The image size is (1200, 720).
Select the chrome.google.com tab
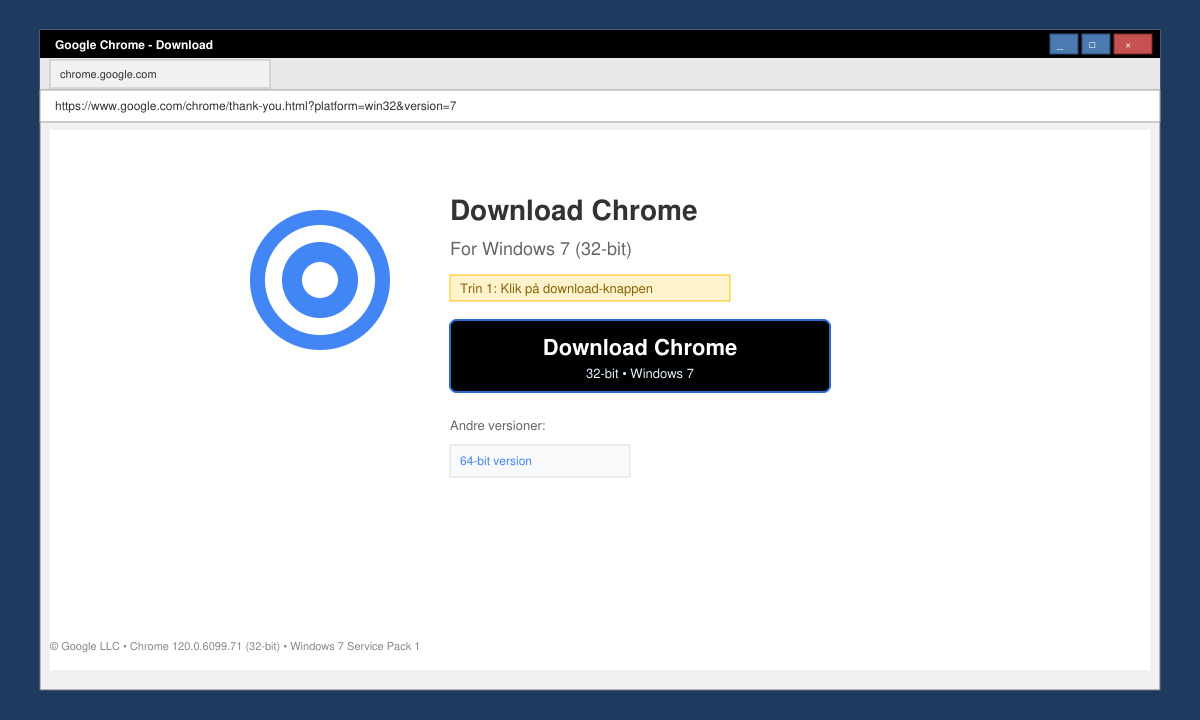[x=160, y=74]
